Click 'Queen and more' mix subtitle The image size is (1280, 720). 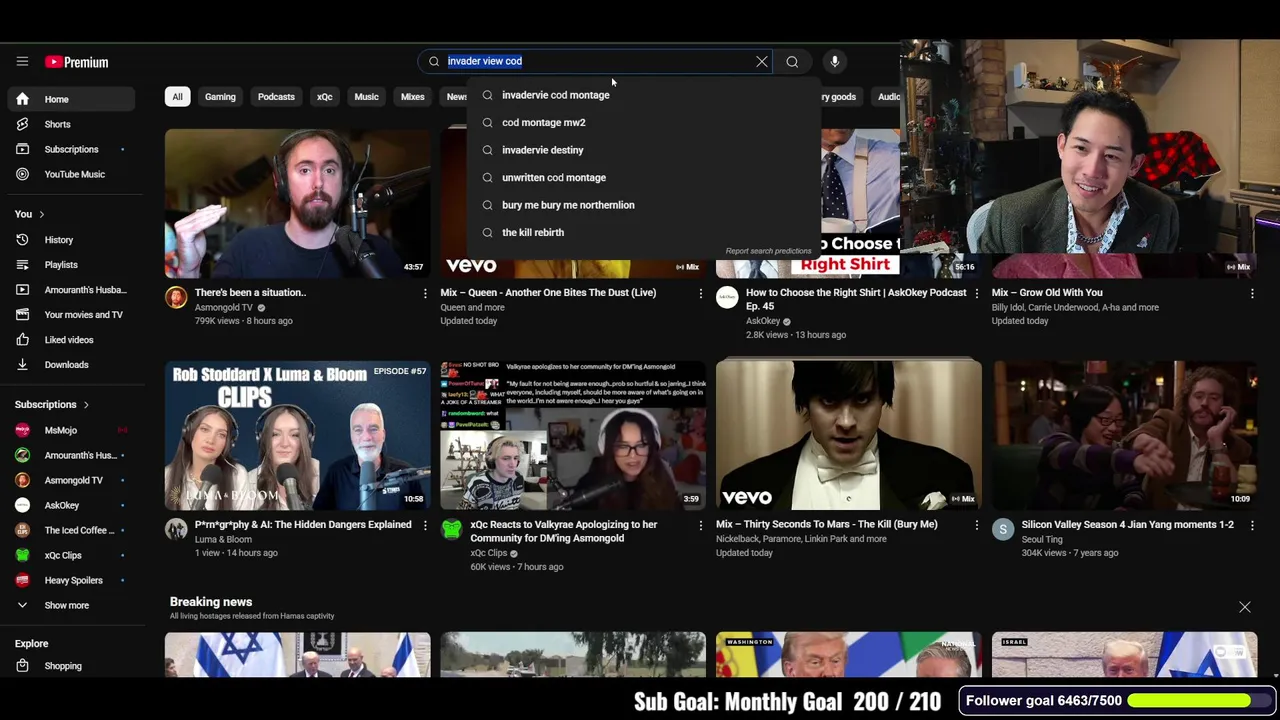(x=472, y=307)
